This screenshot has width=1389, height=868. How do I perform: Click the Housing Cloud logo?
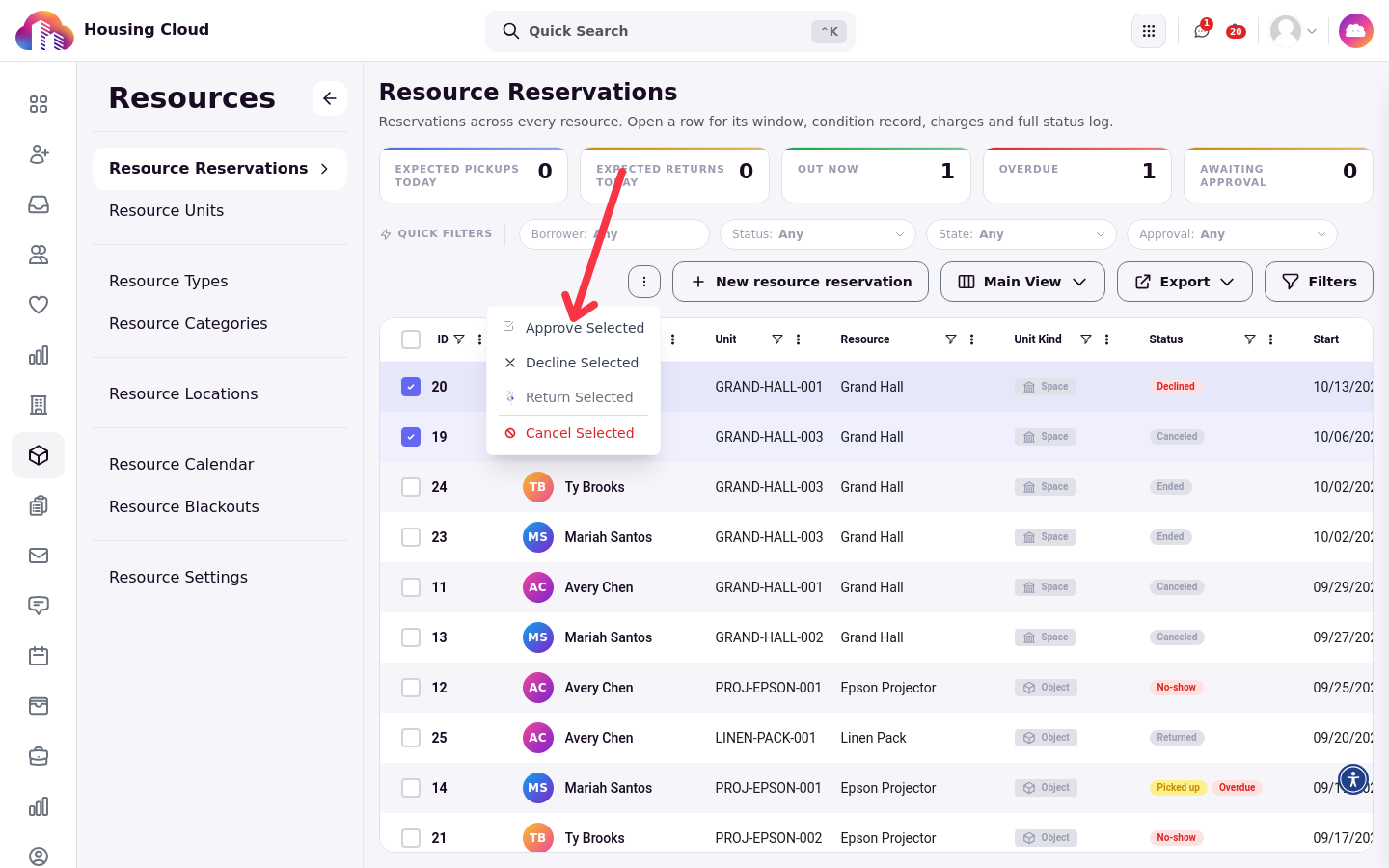tap(44, 31)
